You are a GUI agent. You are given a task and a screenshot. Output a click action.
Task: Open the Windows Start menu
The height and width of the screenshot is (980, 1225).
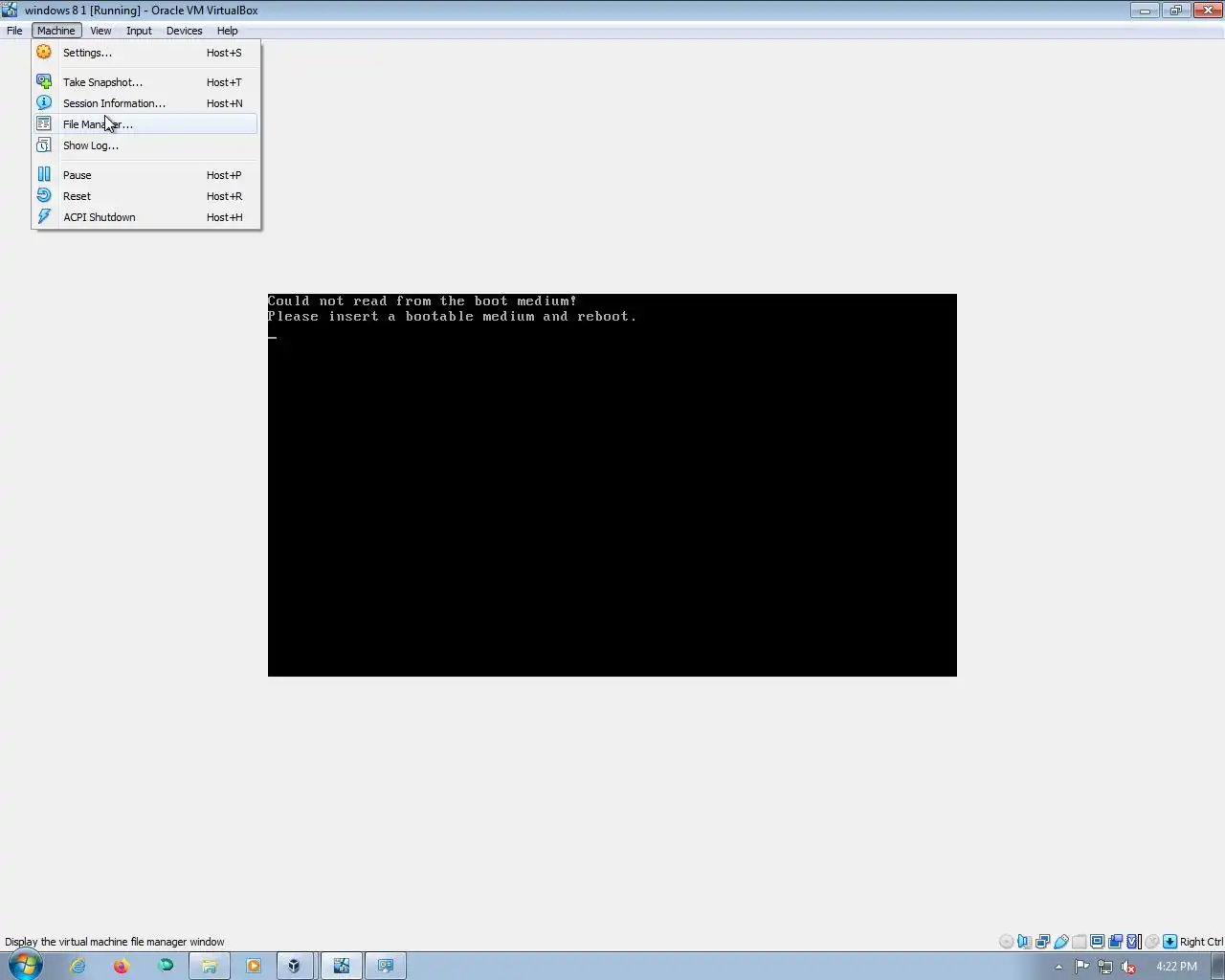click(x=26, y=966)
